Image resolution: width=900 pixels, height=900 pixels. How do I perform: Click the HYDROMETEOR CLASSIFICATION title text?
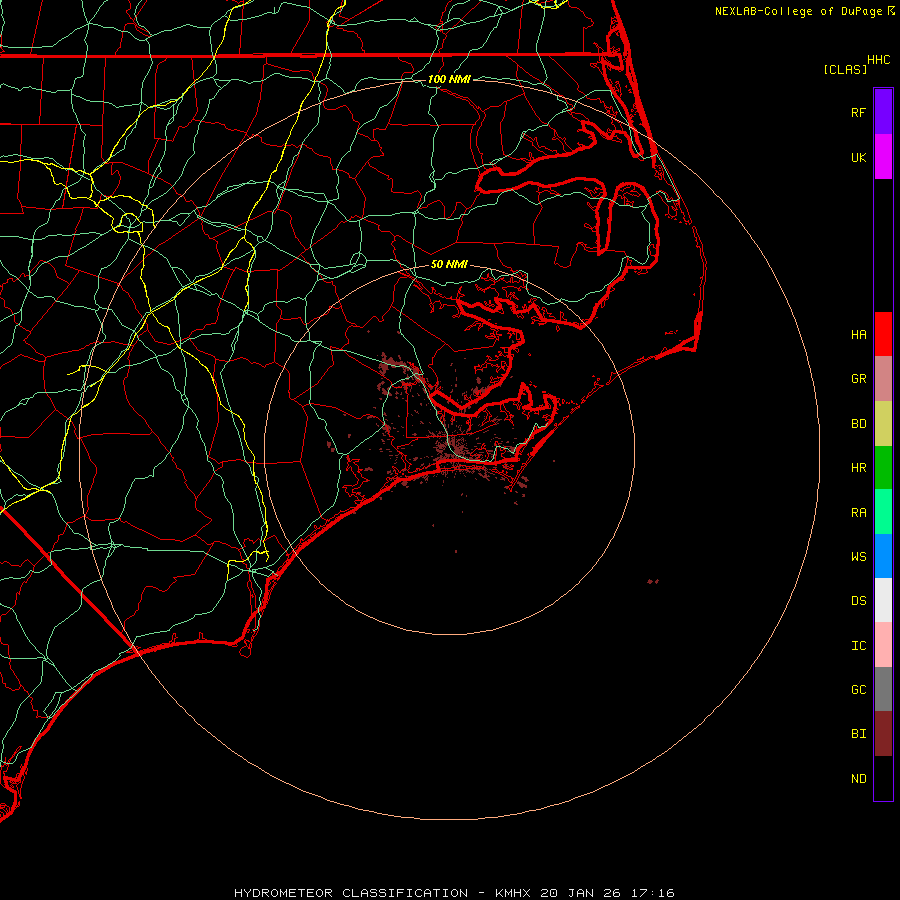[351, 893]
